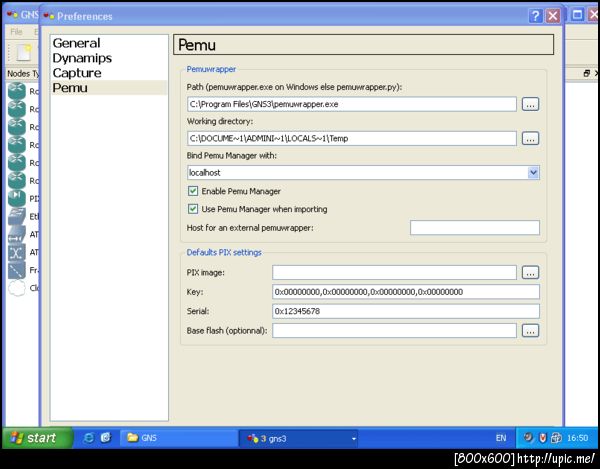Click the EN language indicator in the taskbar
Viewport: 600px width, 469px height.
[501, 438]
